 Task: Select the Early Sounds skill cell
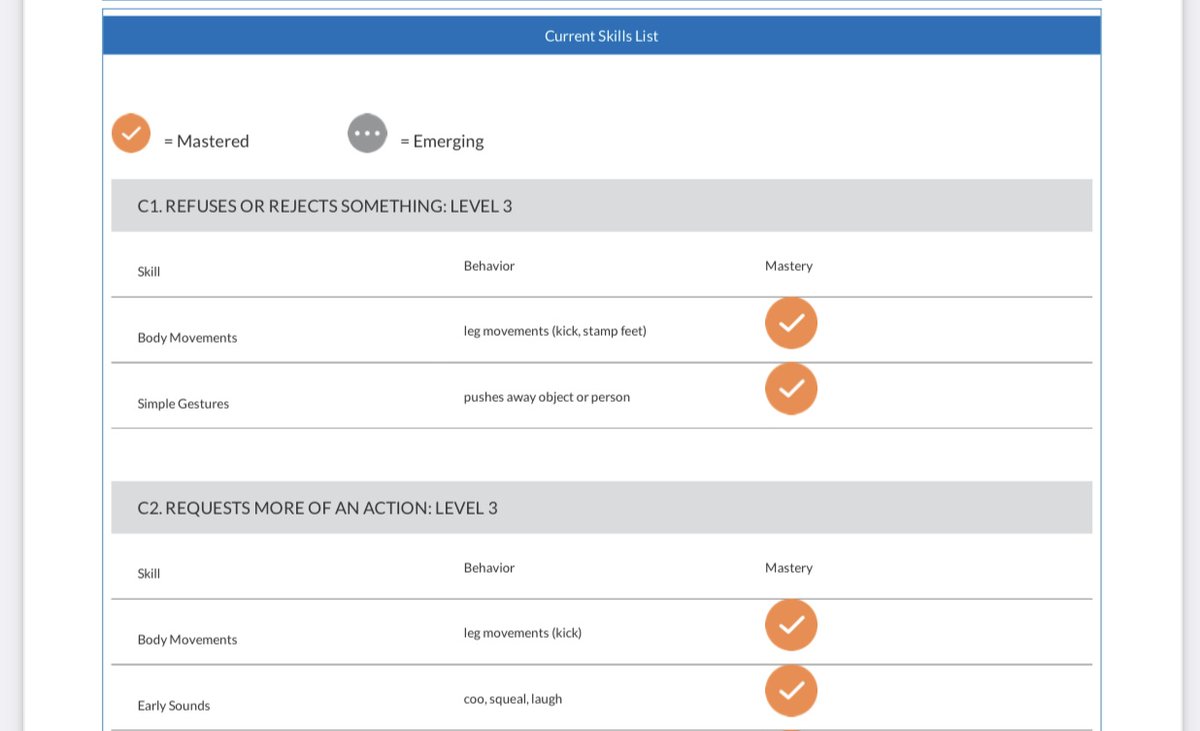pyautogui.click(x=174, y=706)
